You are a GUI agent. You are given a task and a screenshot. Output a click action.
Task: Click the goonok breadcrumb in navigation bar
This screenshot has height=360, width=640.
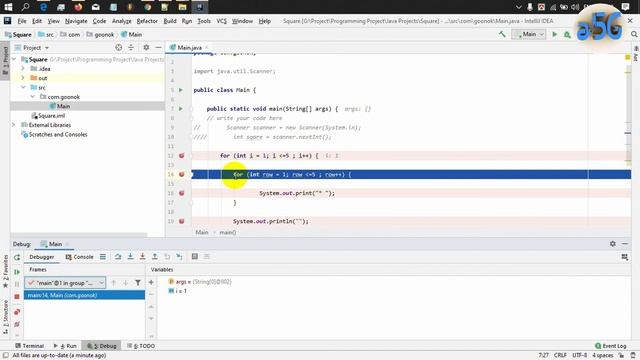[x=100, y=35]
